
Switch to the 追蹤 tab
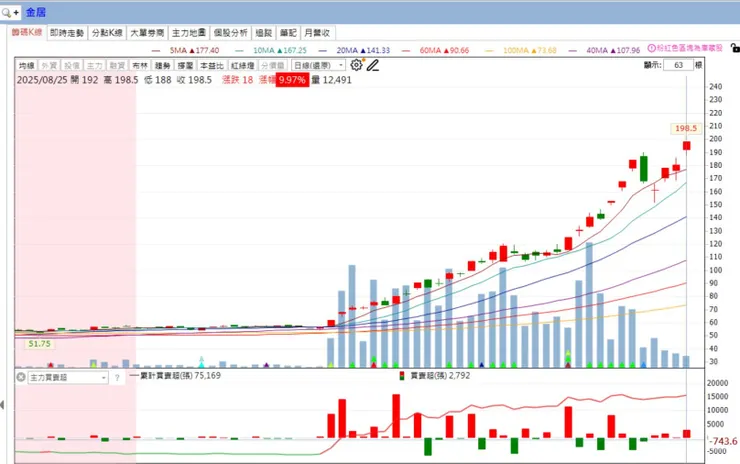(x=264, y=33)
